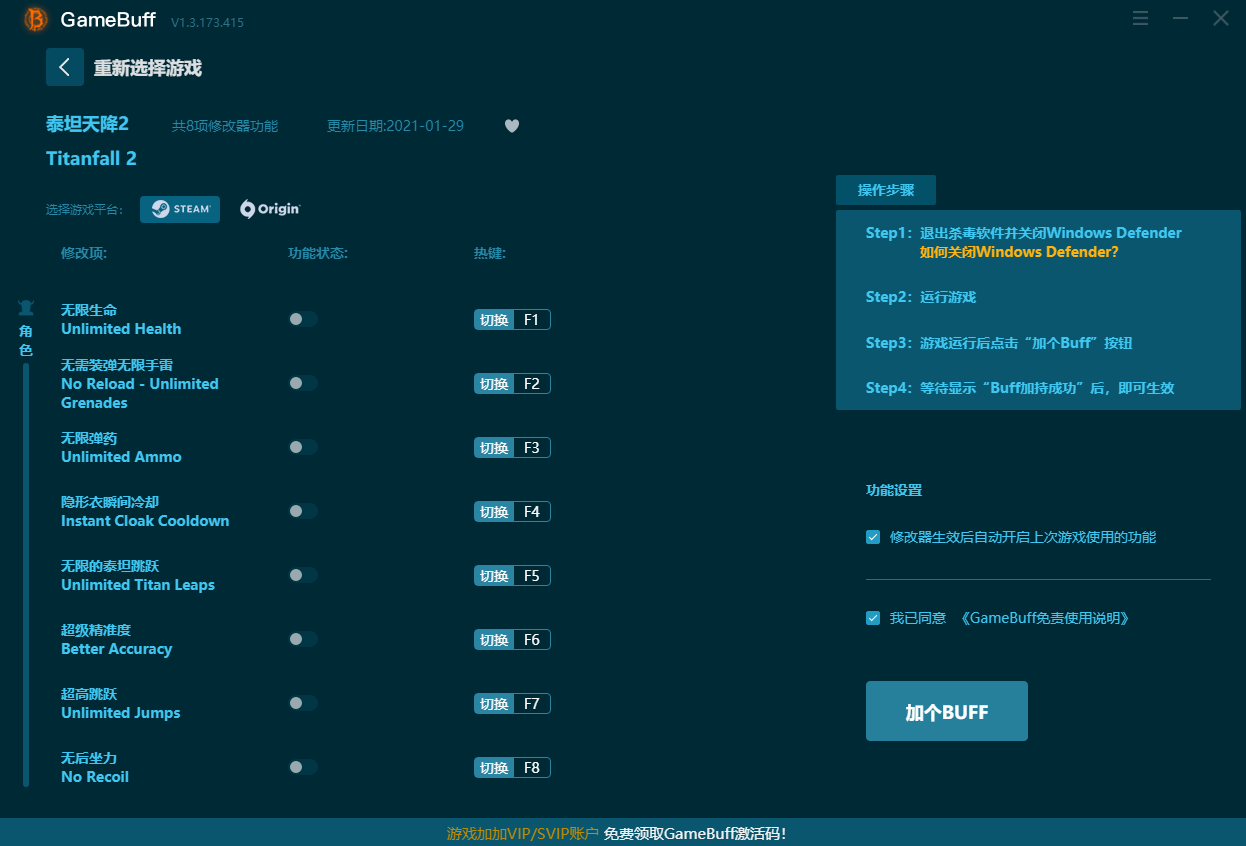Click the Unlimited Titan Leaps label

138,585
